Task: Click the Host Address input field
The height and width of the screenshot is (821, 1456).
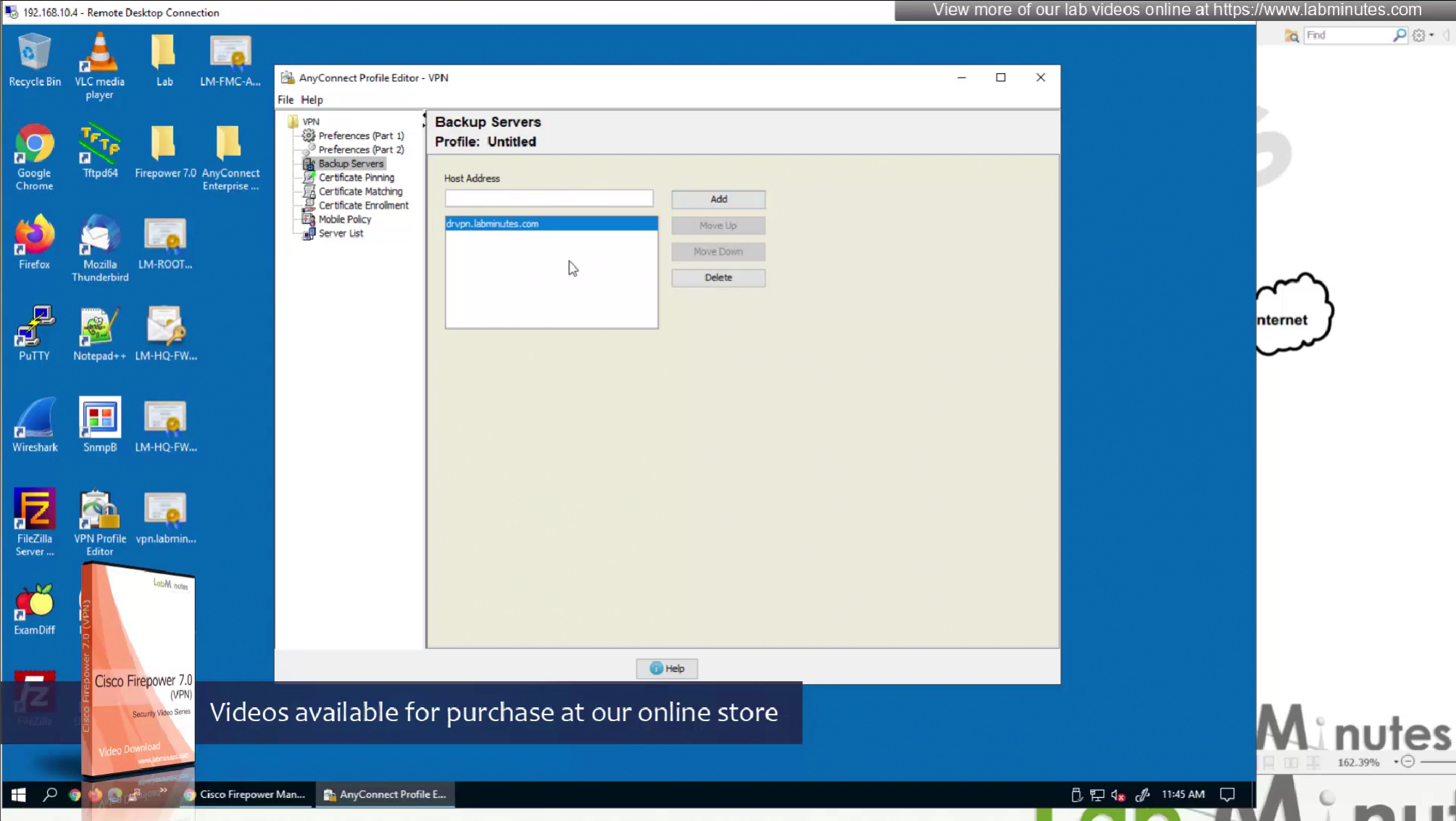Action: tap(549, 199)
